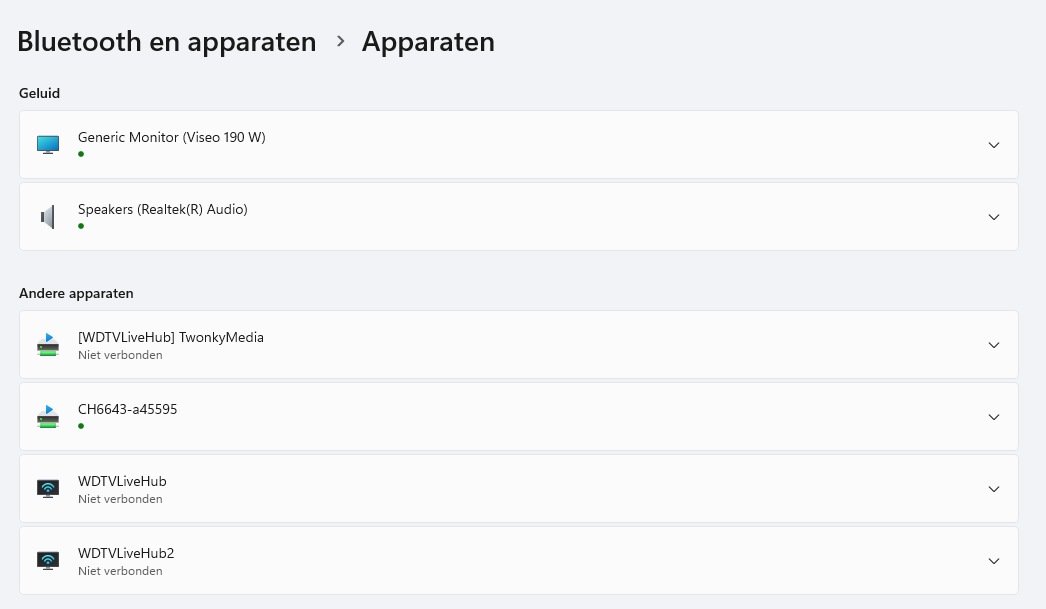Viewport: 1046px width, 609px height.
Task: Open the chevron for CH6643-a45595
Action: click(993, 417)
